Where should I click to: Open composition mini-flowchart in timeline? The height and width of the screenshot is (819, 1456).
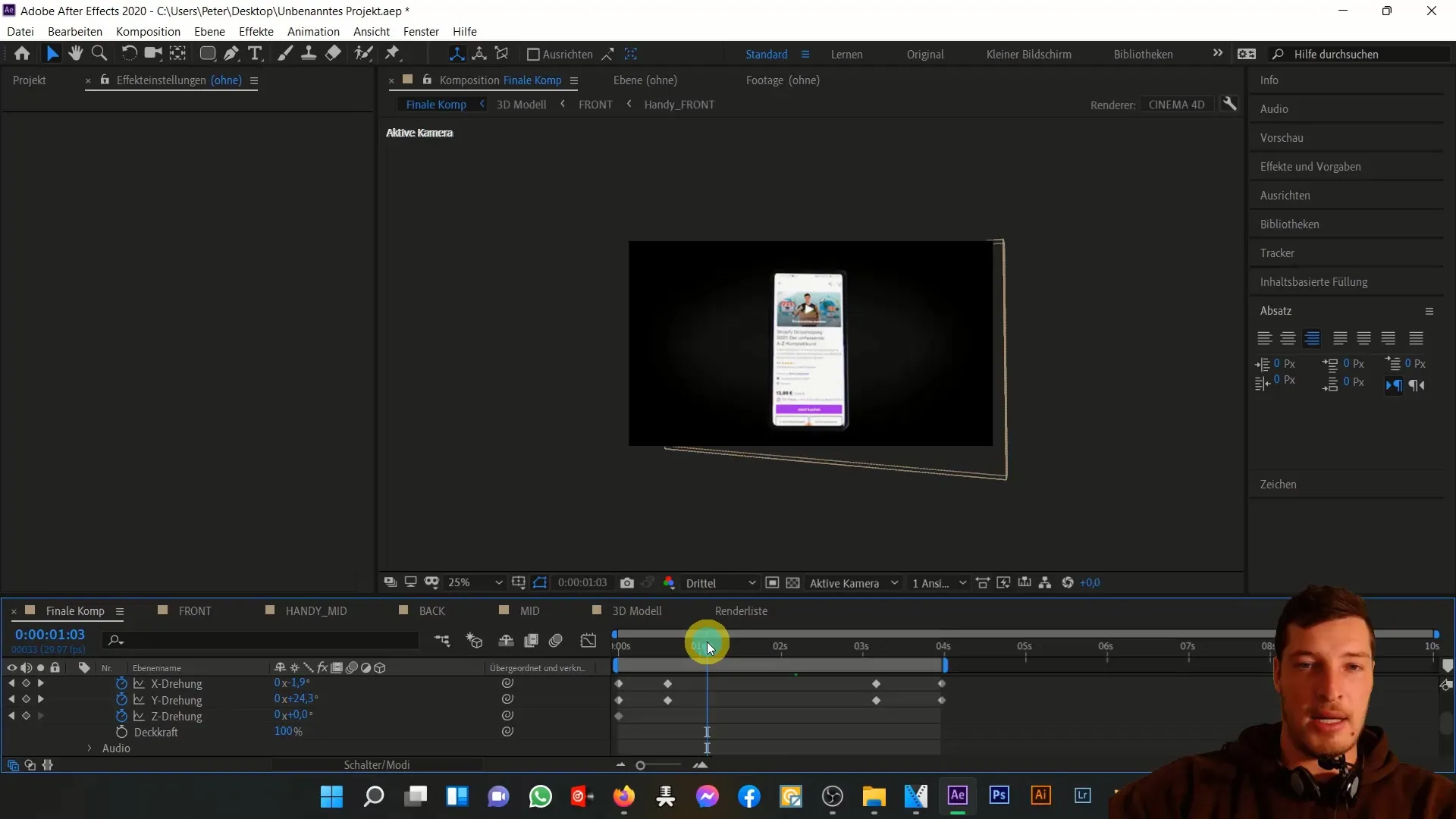click(x=441, y=641)
